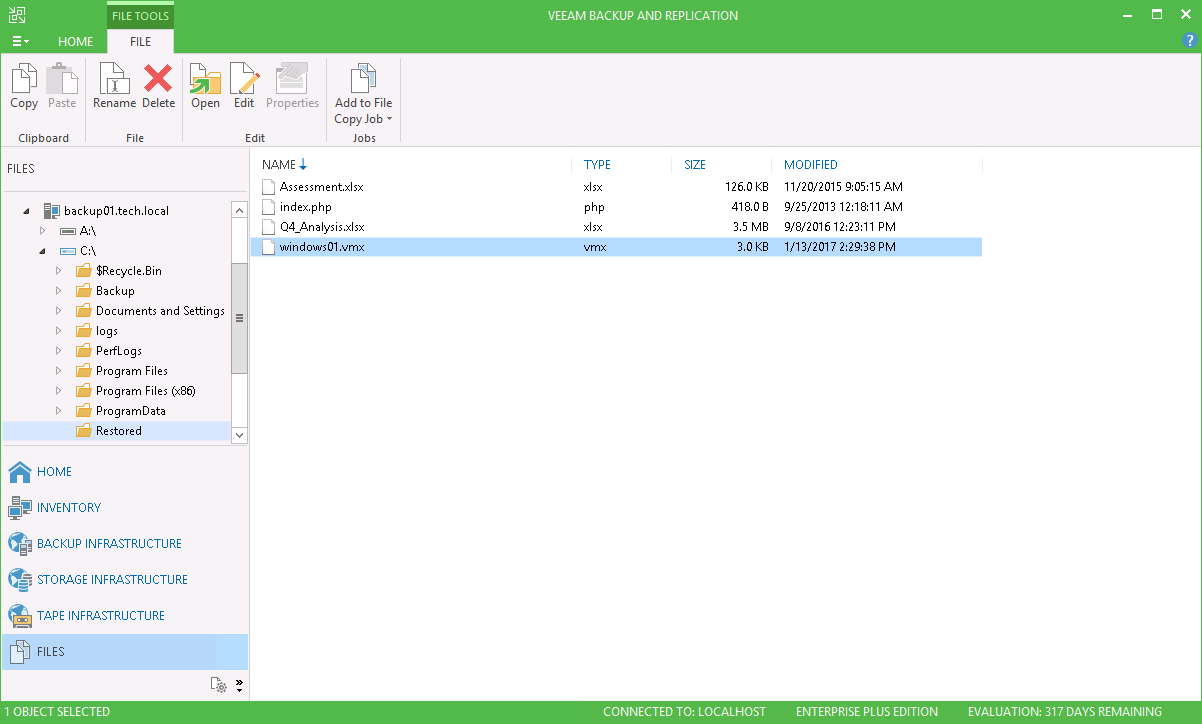Click the Open file icon

pyautogui.click(x=205, y=78)
